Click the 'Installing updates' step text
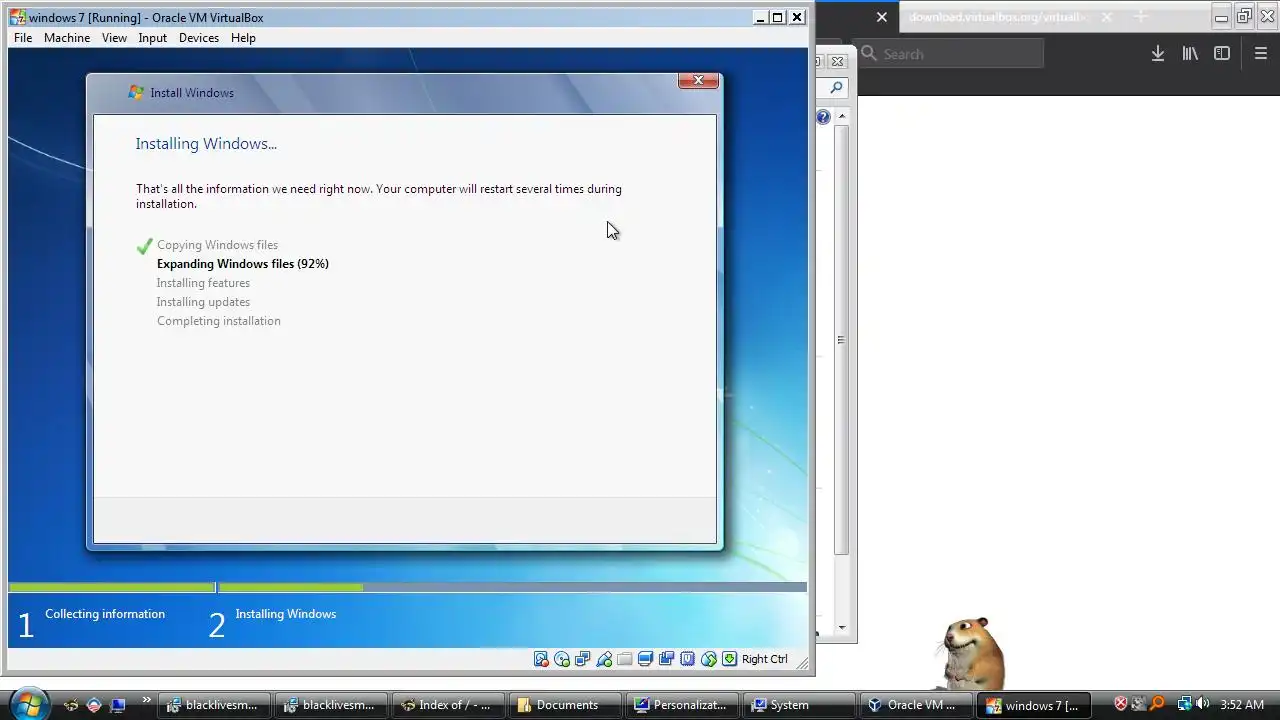This screenshot has height=720, width=1280. click(203, 302)
